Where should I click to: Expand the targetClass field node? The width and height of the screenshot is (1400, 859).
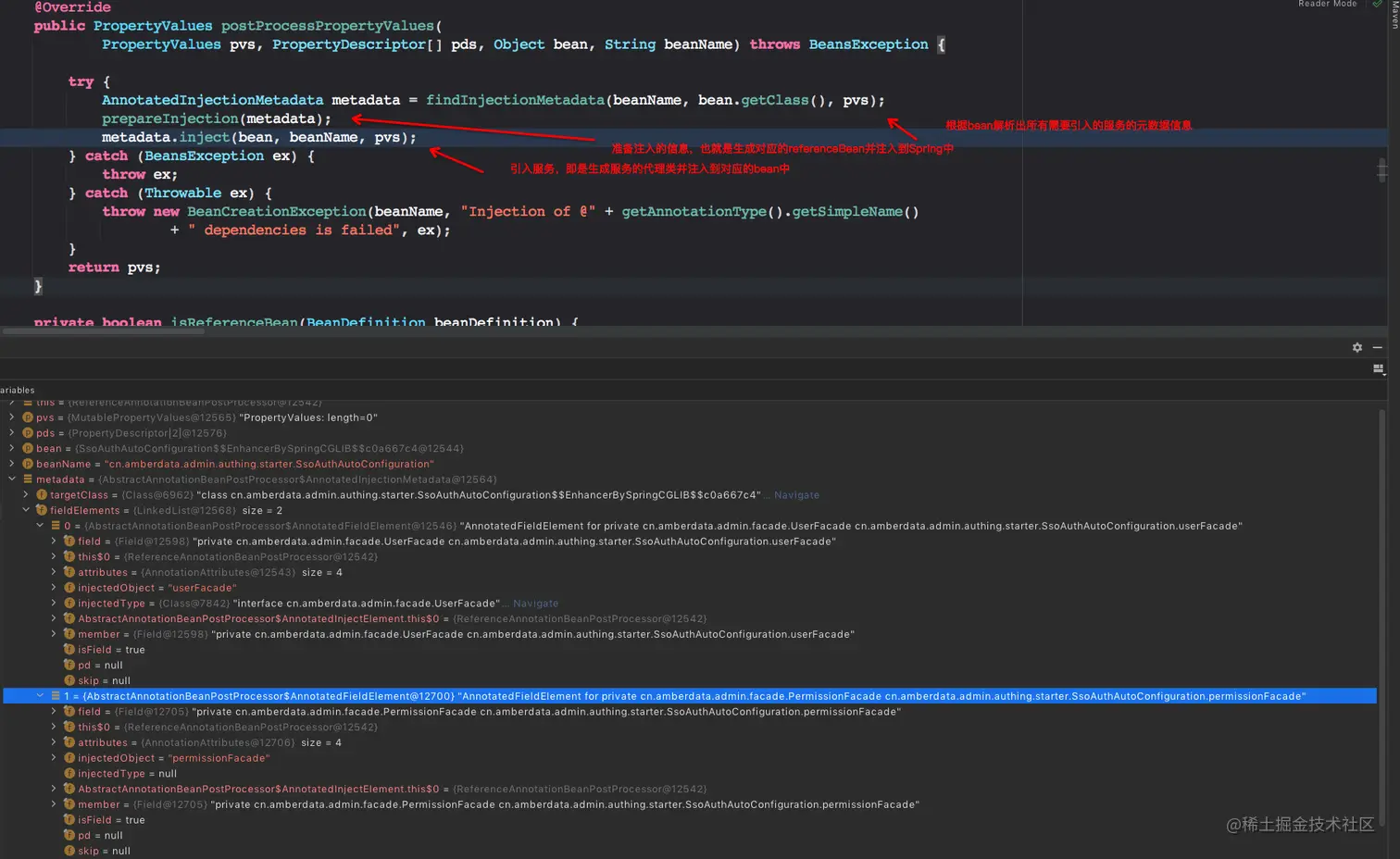(x=26, y=495)
